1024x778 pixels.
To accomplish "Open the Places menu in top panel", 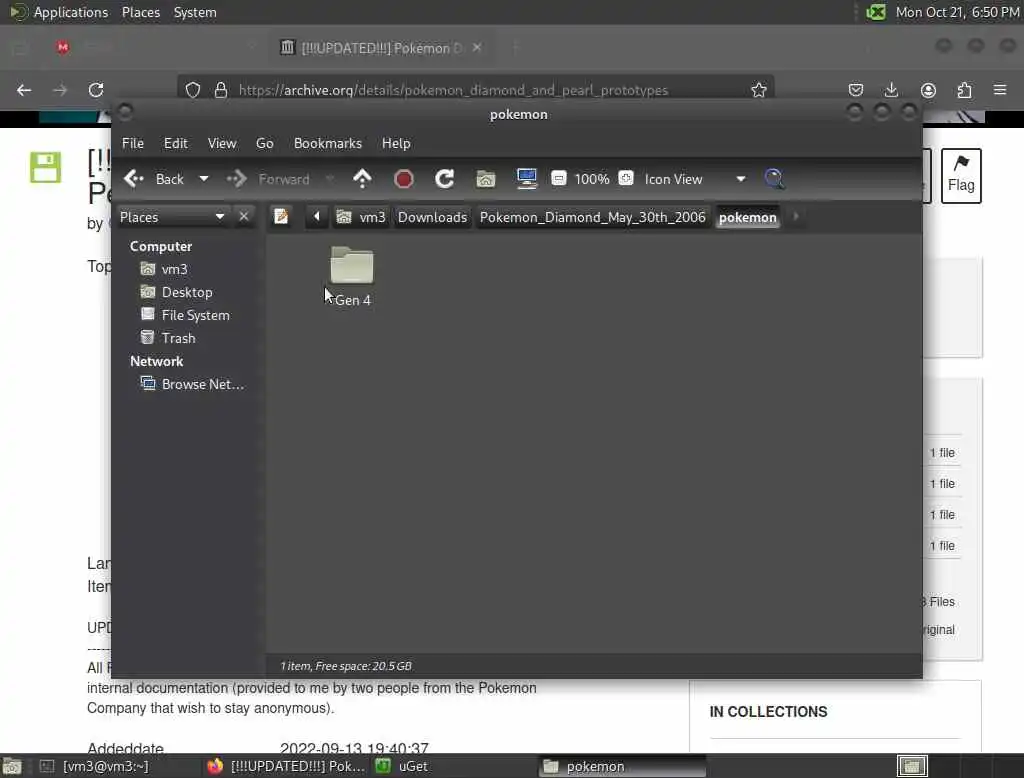I will click(140, 12).
